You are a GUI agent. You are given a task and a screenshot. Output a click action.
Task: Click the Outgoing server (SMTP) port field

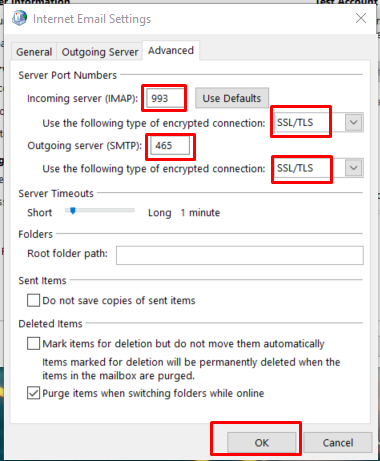click(170, 145)
